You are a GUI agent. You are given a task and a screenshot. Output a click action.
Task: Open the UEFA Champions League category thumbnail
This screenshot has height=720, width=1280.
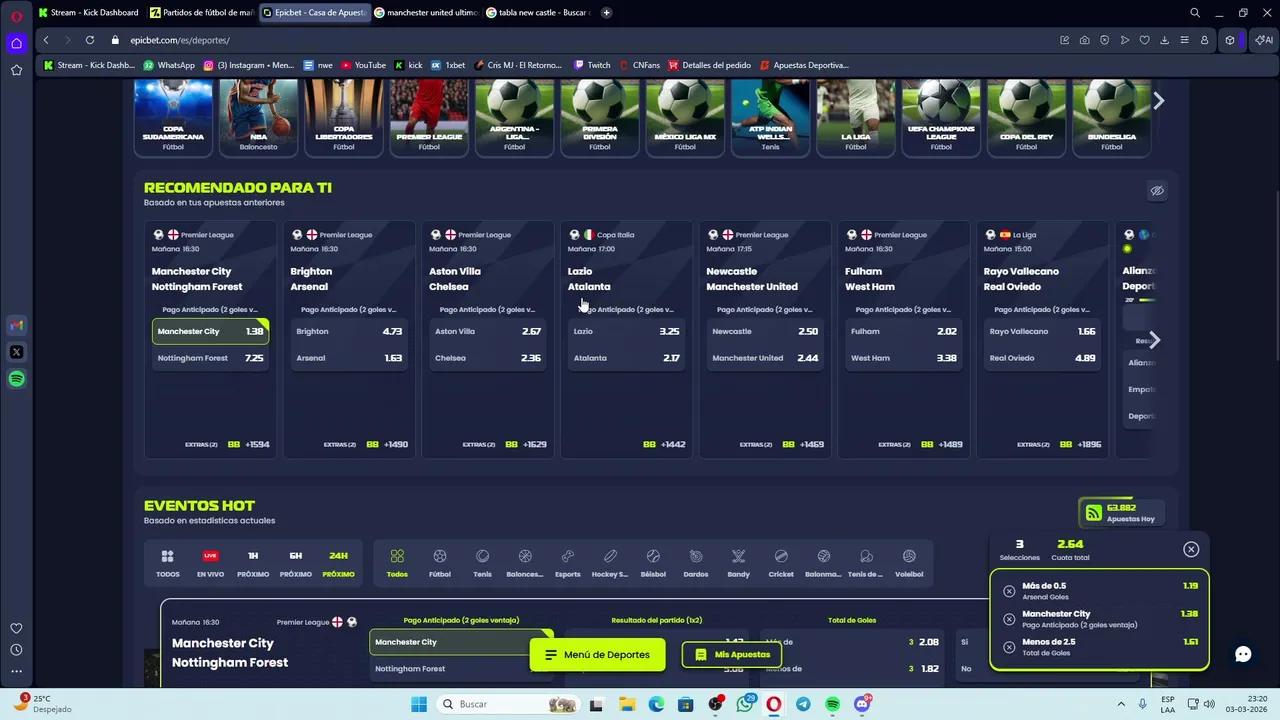tap(941, 117)
